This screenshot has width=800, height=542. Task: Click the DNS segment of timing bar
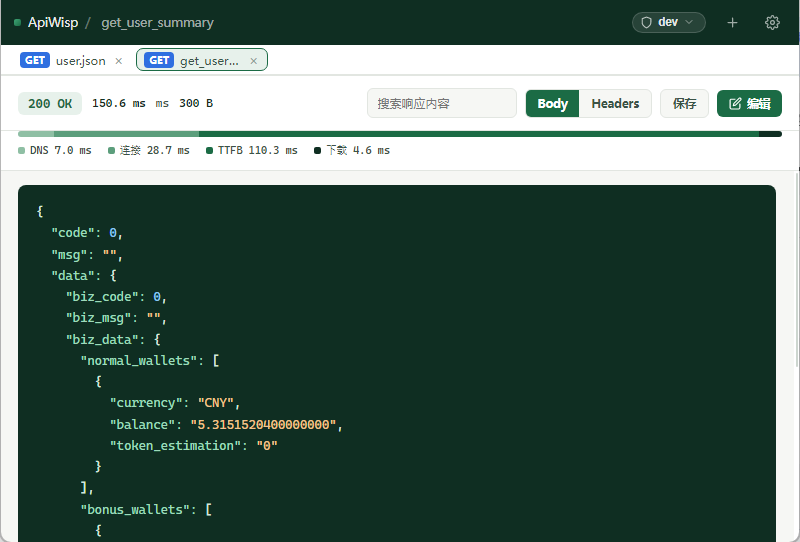tap(36, 134)
